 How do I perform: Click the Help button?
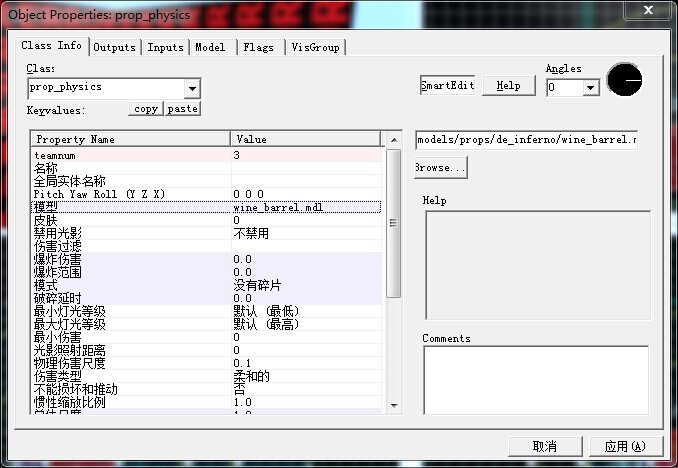[x=508, y=86]
